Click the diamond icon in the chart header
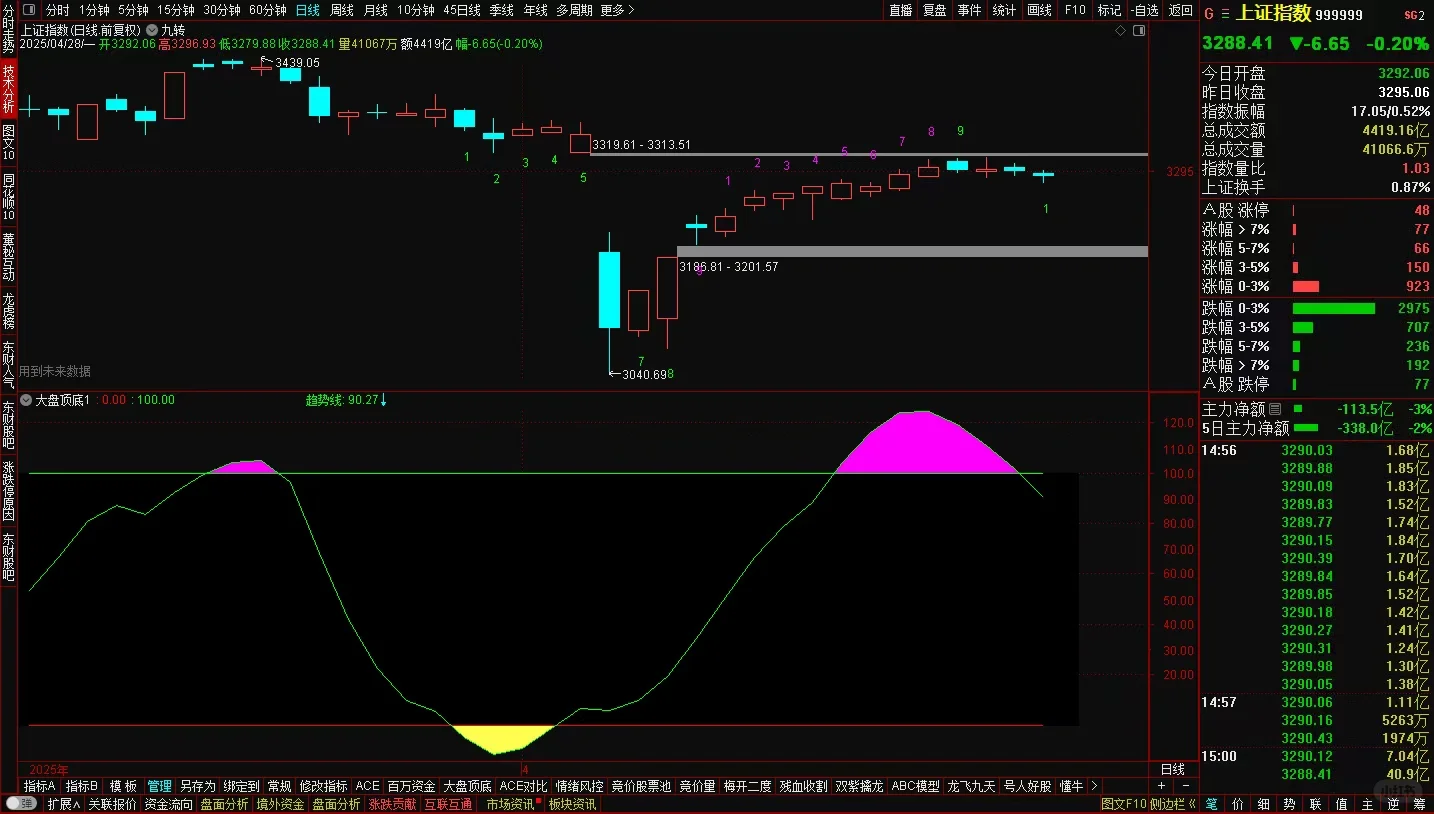Screen dimensions: 1434x814 click(1121, 30)
